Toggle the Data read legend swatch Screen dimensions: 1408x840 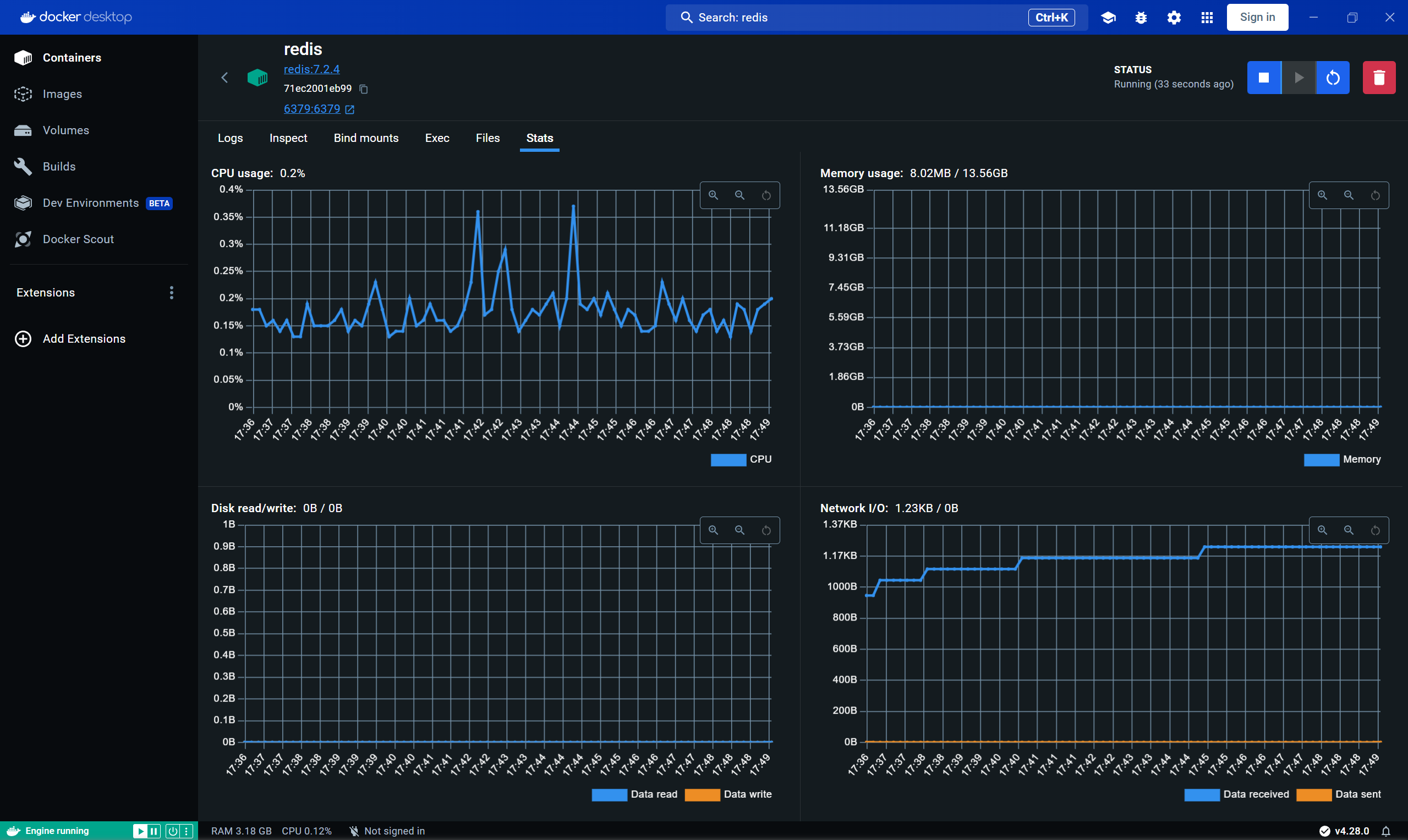point(609,795)
